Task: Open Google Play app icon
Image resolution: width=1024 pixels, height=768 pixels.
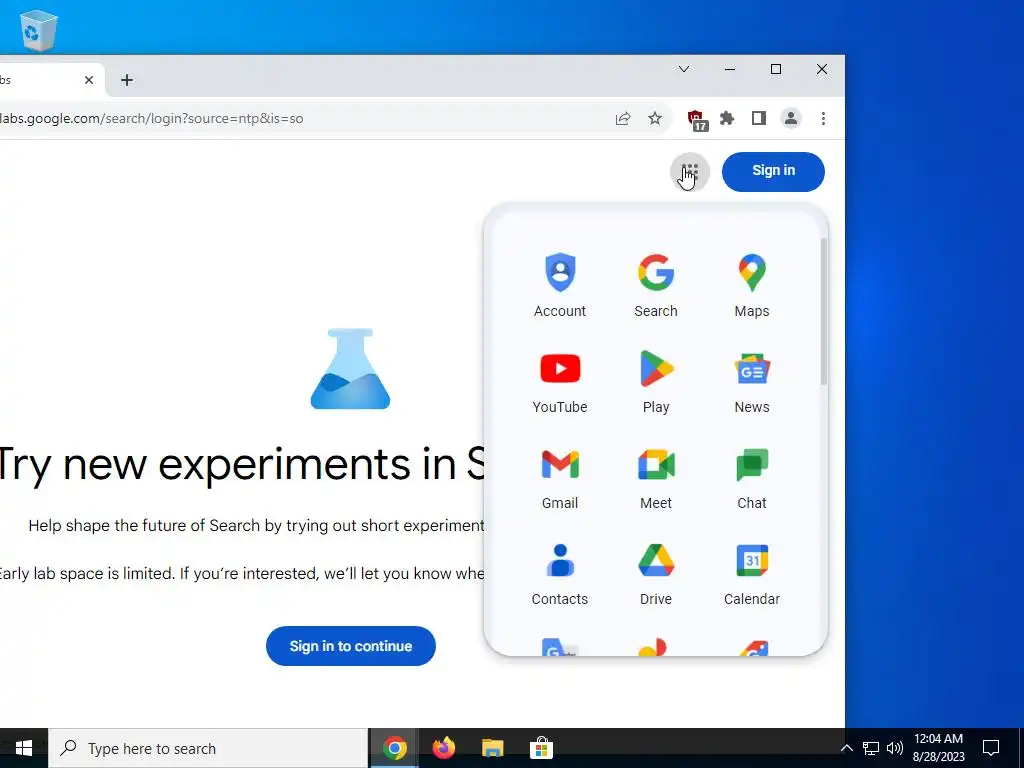Action: pos(656,381)
